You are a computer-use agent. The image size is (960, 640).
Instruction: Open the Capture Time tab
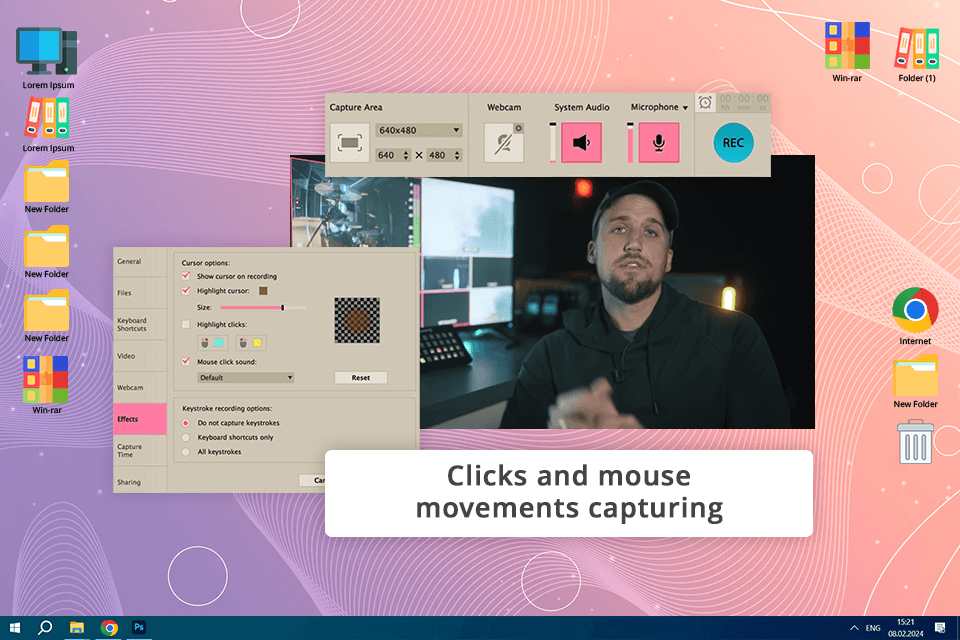(140, 451)
